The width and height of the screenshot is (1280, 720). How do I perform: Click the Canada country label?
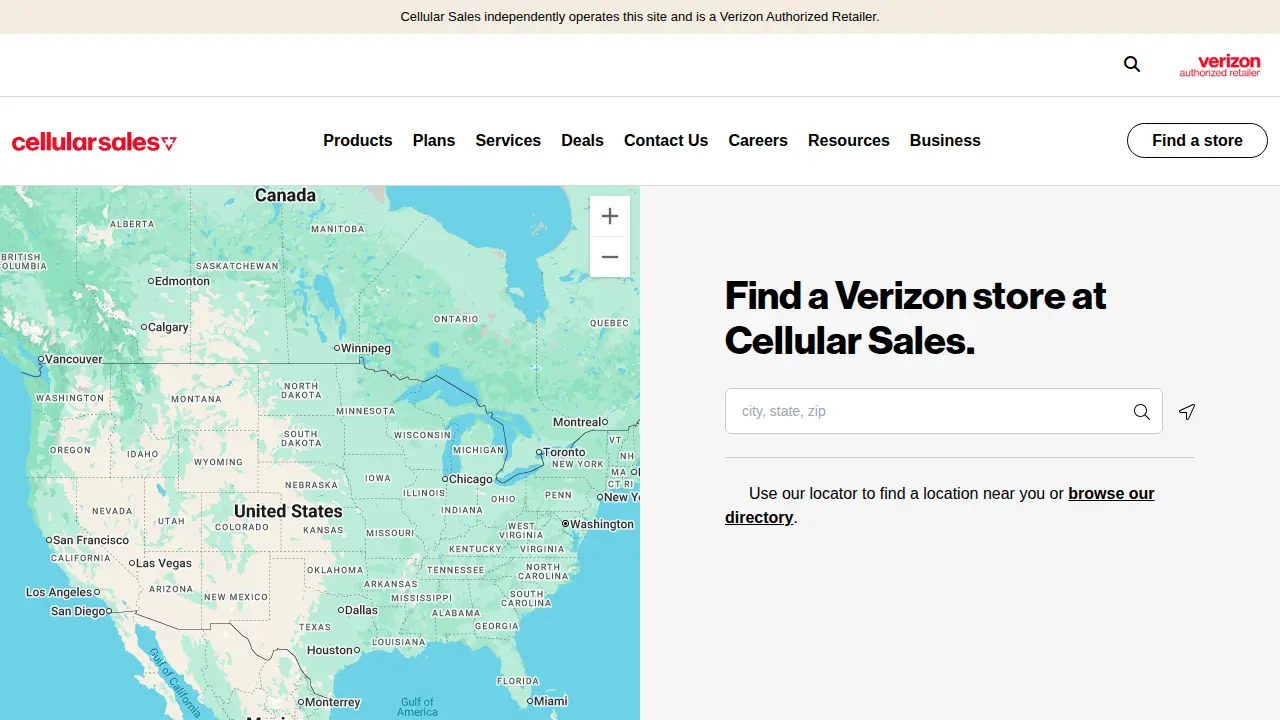pos(285,195)
